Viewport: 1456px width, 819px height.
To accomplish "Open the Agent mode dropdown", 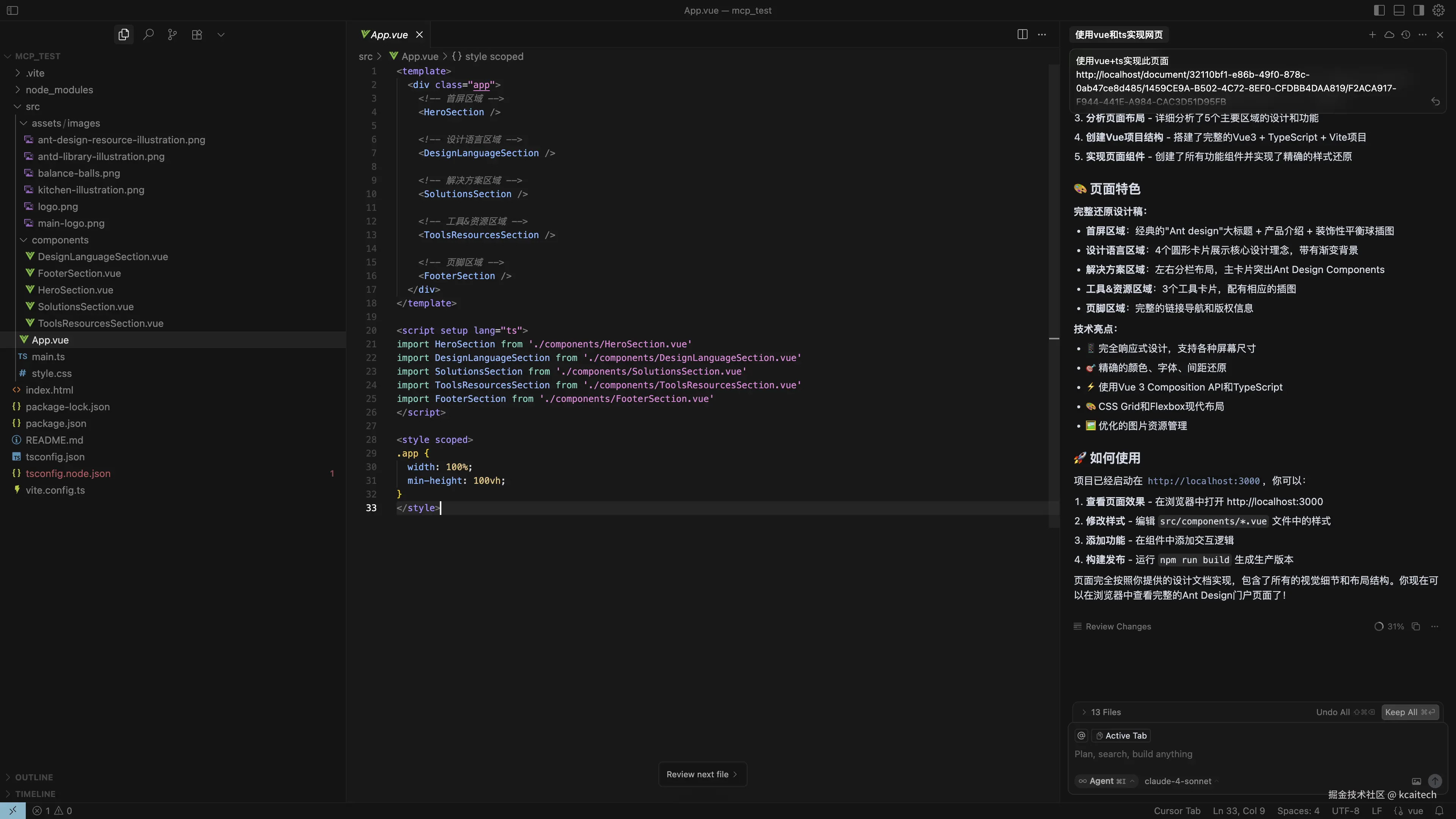I will [x=1106, y=781].
